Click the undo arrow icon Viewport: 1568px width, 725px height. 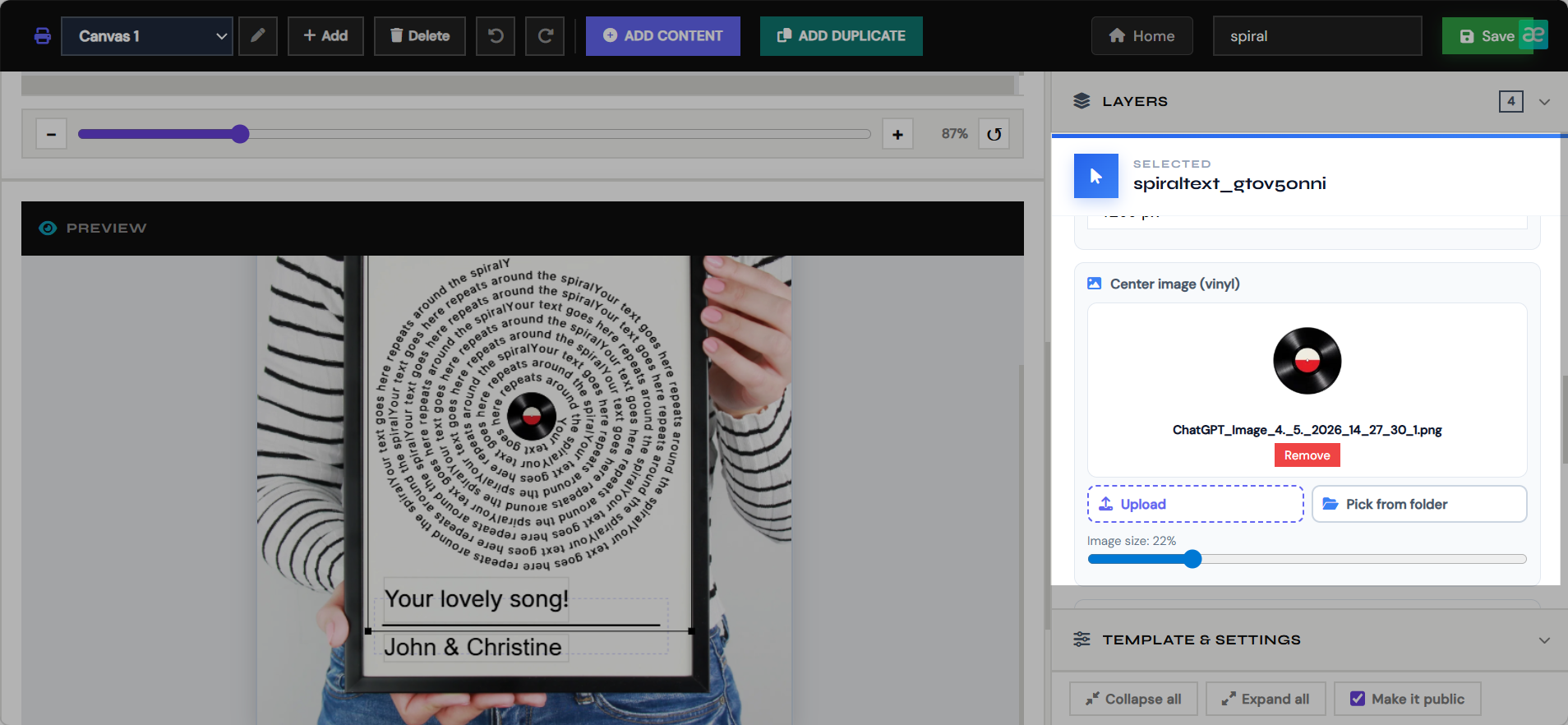(496, 36)
